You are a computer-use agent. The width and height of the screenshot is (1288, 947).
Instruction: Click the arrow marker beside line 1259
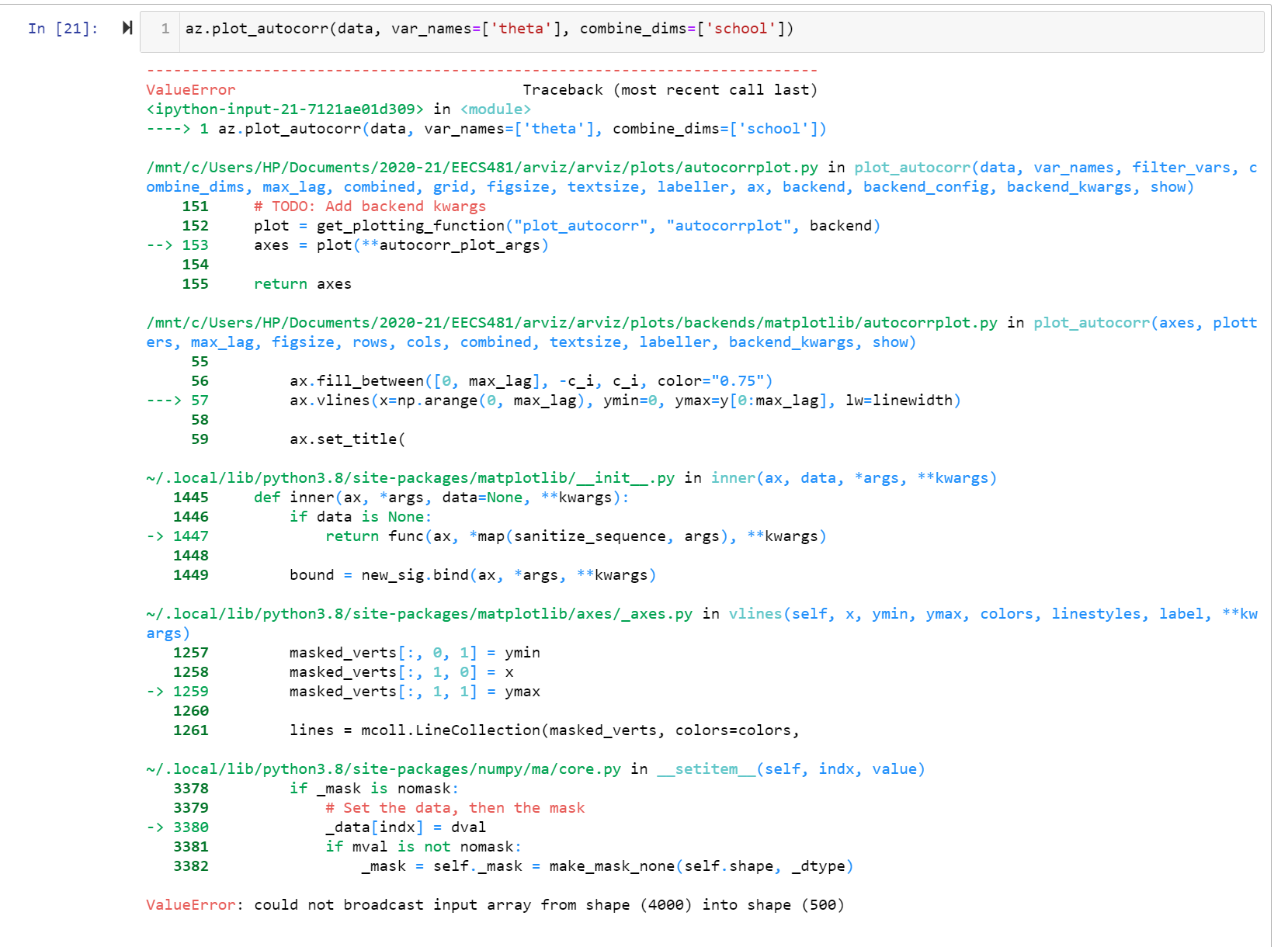(154, 691)
